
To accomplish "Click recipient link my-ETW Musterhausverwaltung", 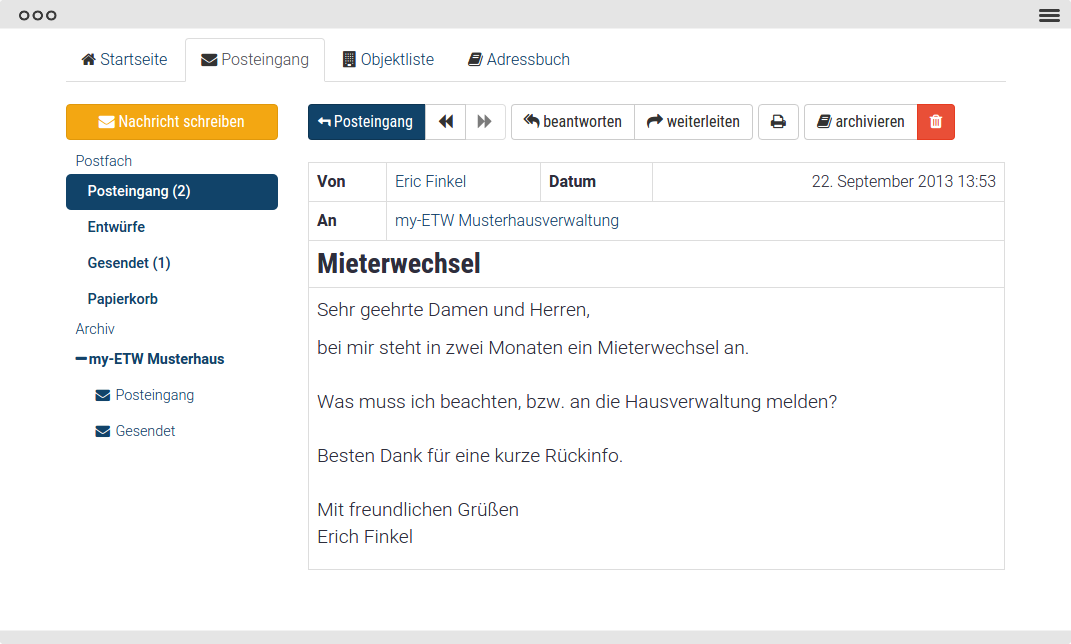I will coord(507,221).
